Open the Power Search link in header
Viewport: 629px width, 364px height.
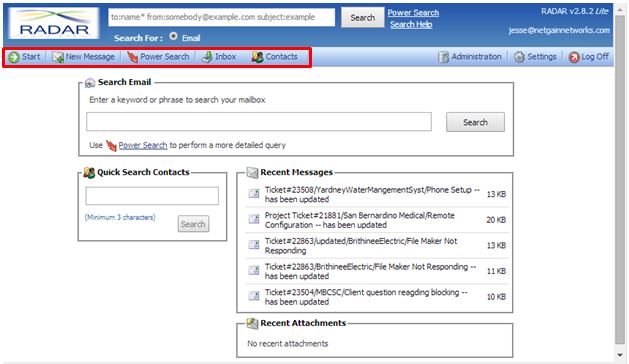point(413,13)
